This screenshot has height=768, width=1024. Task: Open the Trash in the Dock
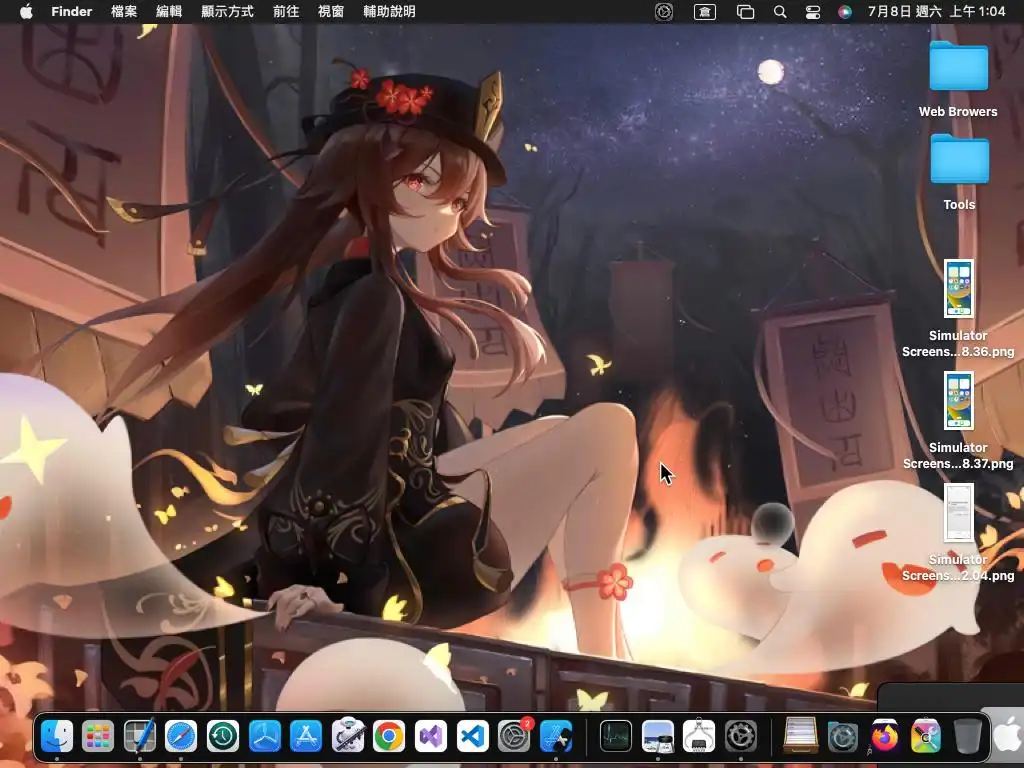(x=968, y=736)
